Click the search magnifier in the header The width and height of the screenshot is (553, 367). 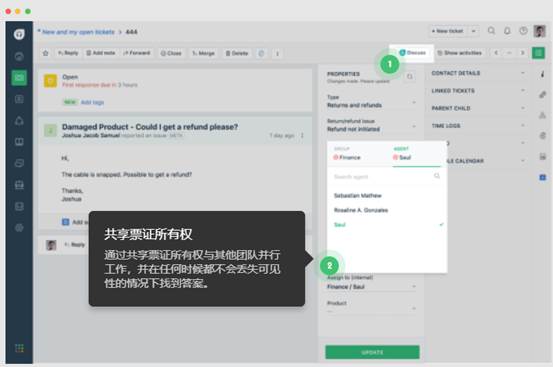(491, 31)
